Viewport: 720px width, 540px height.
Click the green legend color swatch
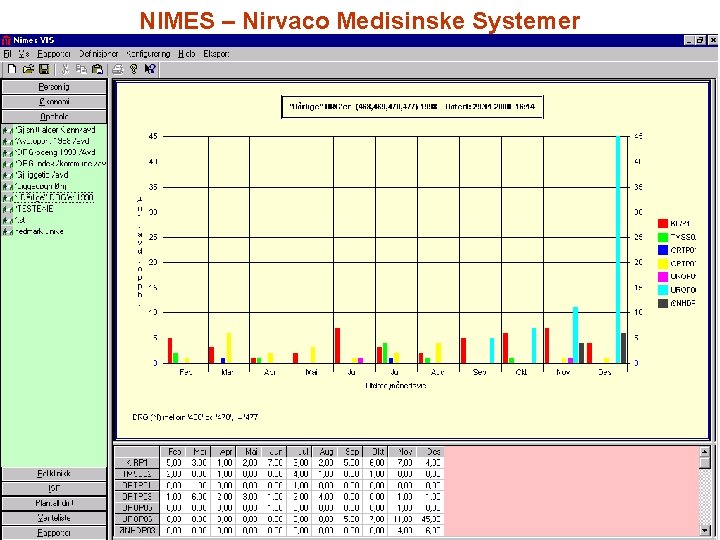point(663,237)
